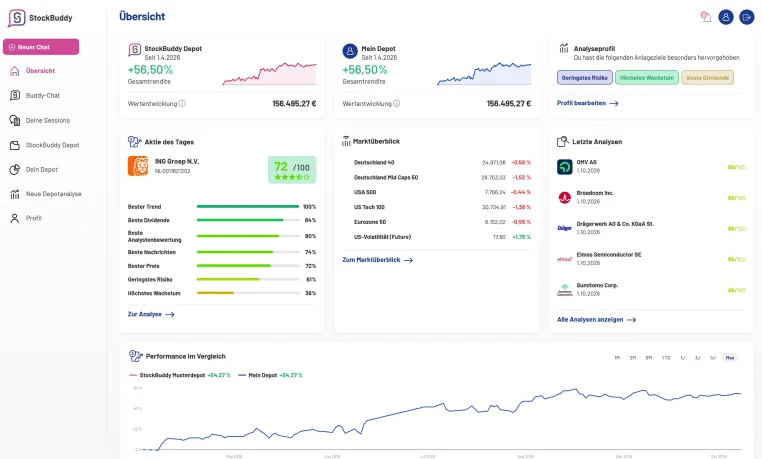The width and height of the screenshot is (762, 459).
Task: Click the ING Groep lion logo
Action: click(x=138, y=166)
